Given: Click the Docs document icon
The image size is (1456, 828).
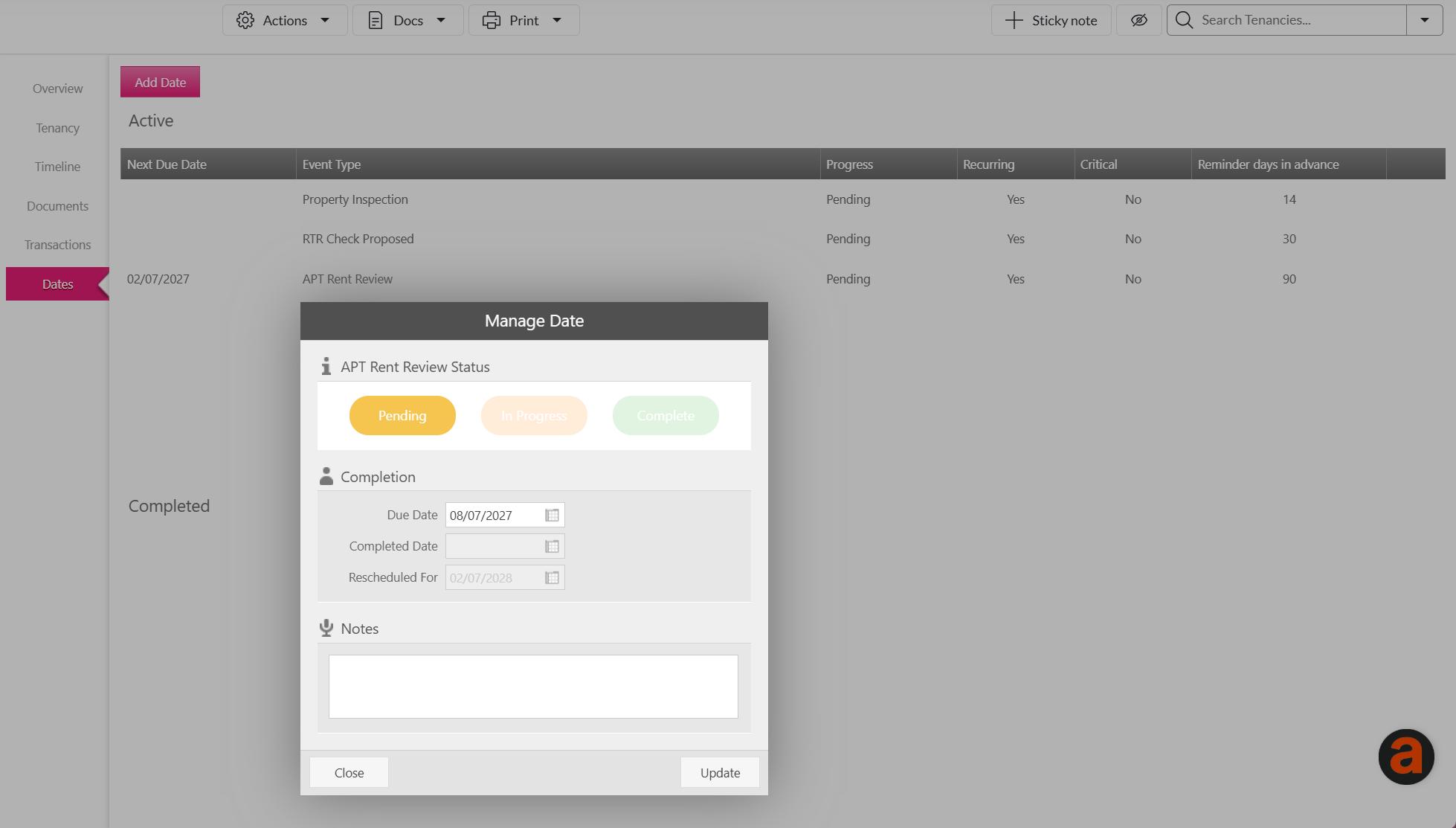Looking at the screenshot, I should pyautogui.click(x=376, y=20).
